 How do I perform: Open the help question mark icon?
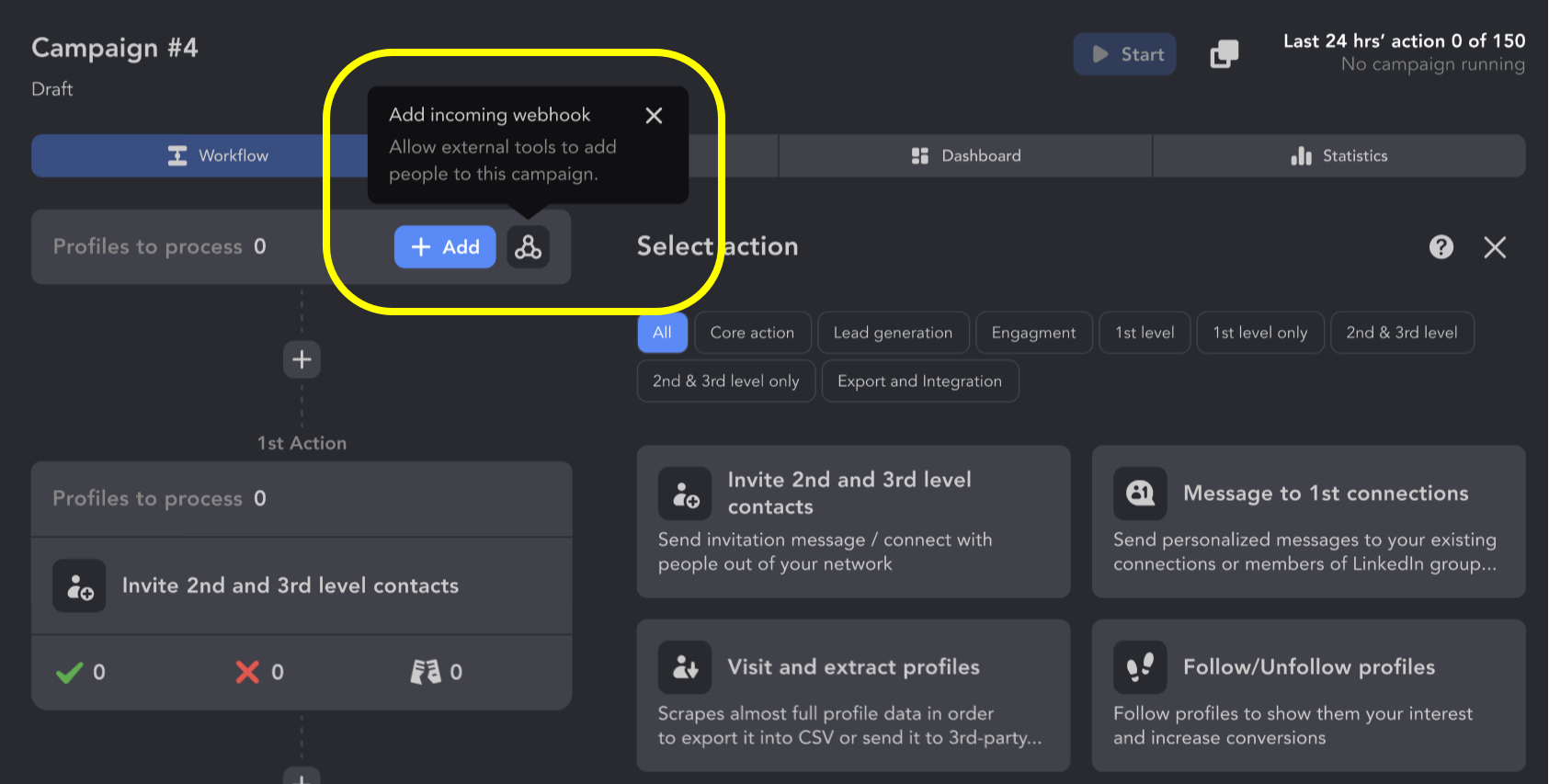(x=1441, y=246)
